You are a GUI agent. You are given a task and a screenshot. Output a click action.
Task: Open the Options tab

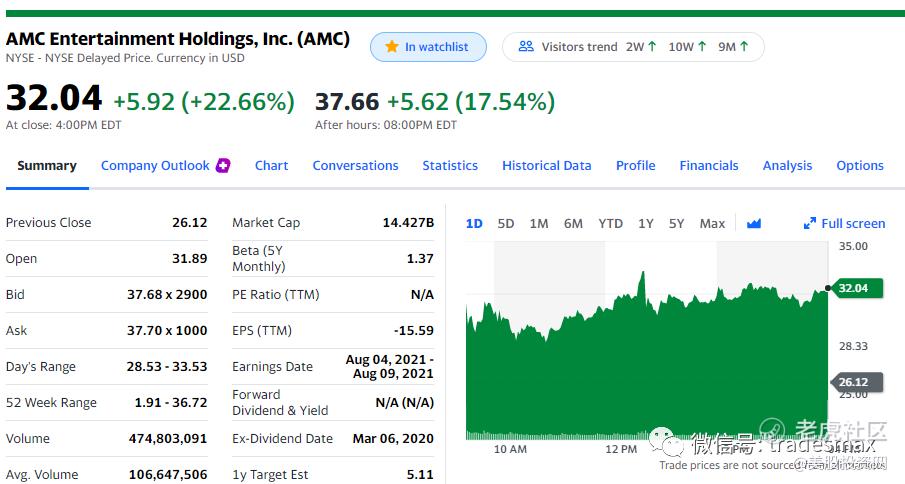860,166
